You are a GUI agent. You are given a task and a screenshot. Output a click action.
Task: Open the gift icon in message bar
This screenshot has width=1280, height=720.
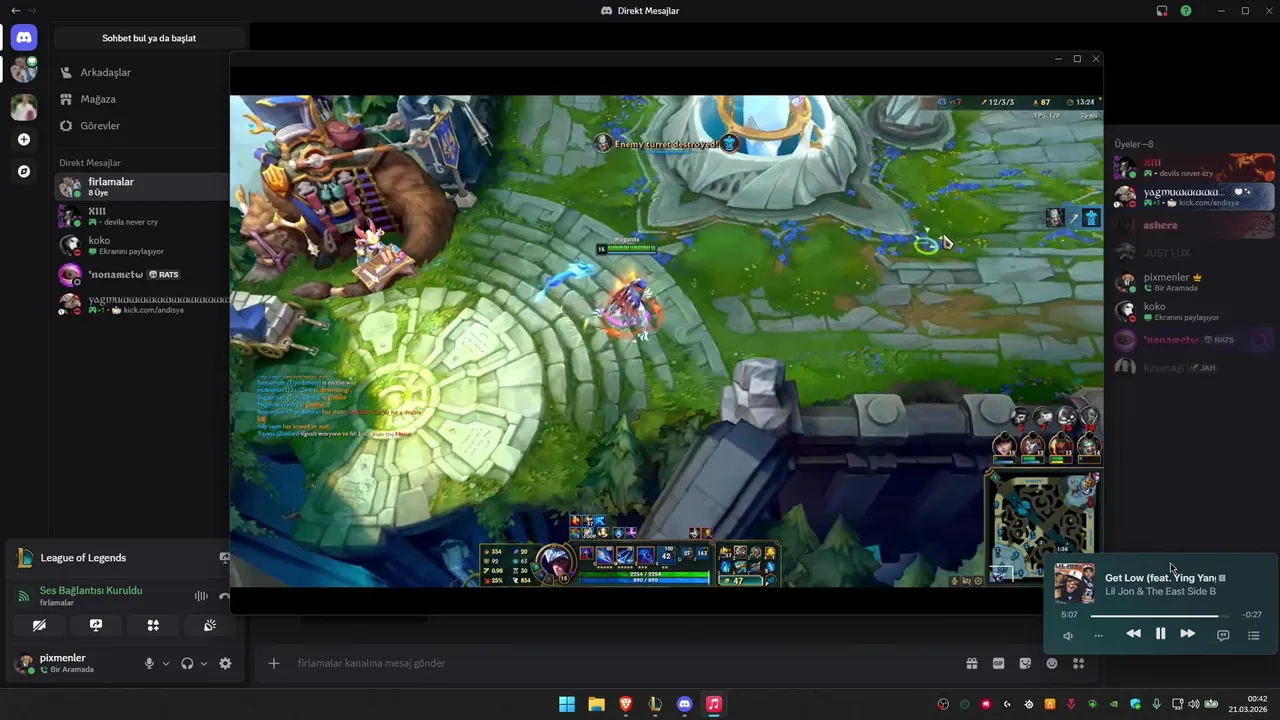pos(971,663)
